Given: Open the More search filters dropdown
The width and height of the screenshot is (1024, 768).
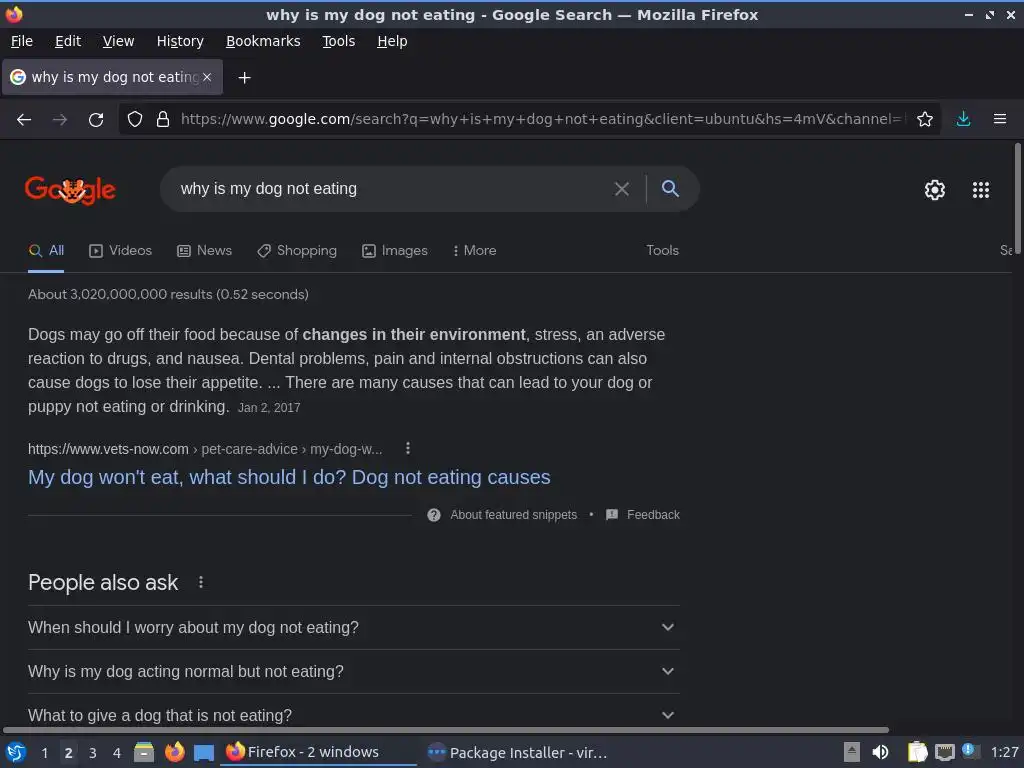Looking at the screenshot, I should pyautogui.click(x=475, y=251).
